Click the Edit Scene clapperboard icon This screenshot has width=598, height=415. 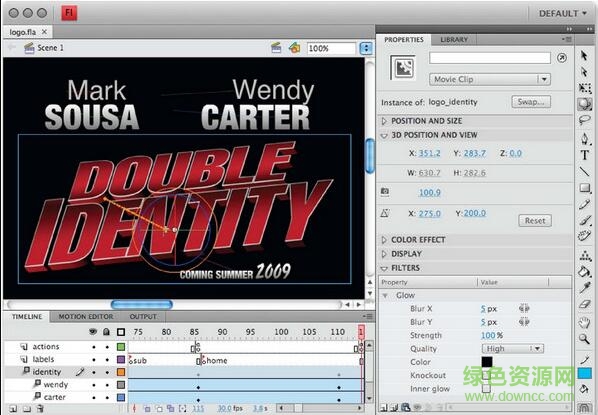[276, 48]
